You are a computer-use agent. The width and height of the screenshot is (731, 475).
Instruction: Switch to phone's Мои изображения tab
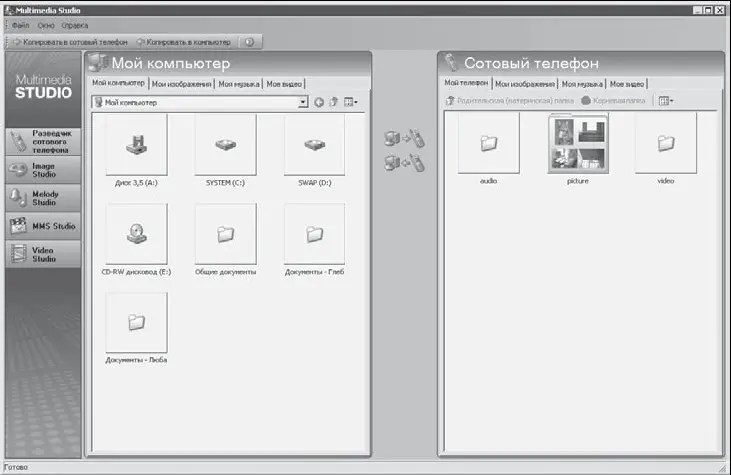pos(525,84)
